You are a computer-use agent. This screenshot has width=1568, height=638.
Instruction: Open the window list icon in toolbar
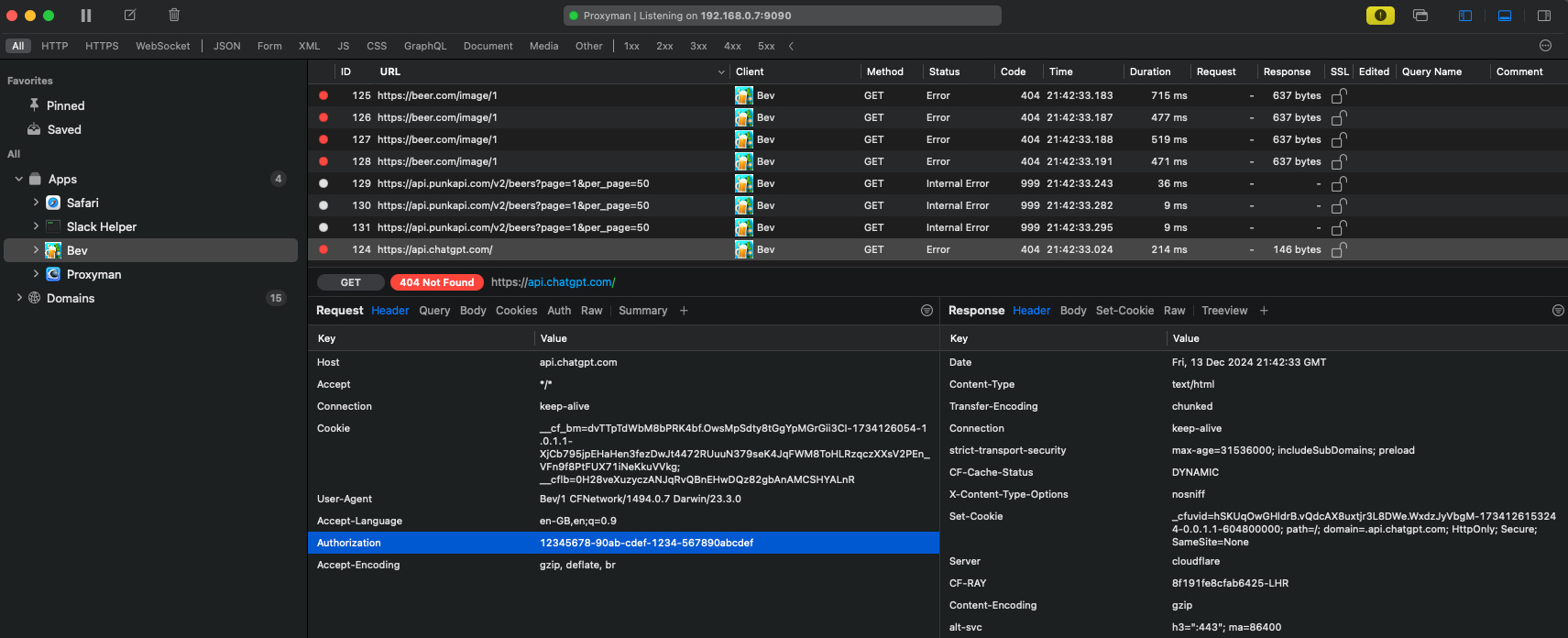tap(1420, 16)
